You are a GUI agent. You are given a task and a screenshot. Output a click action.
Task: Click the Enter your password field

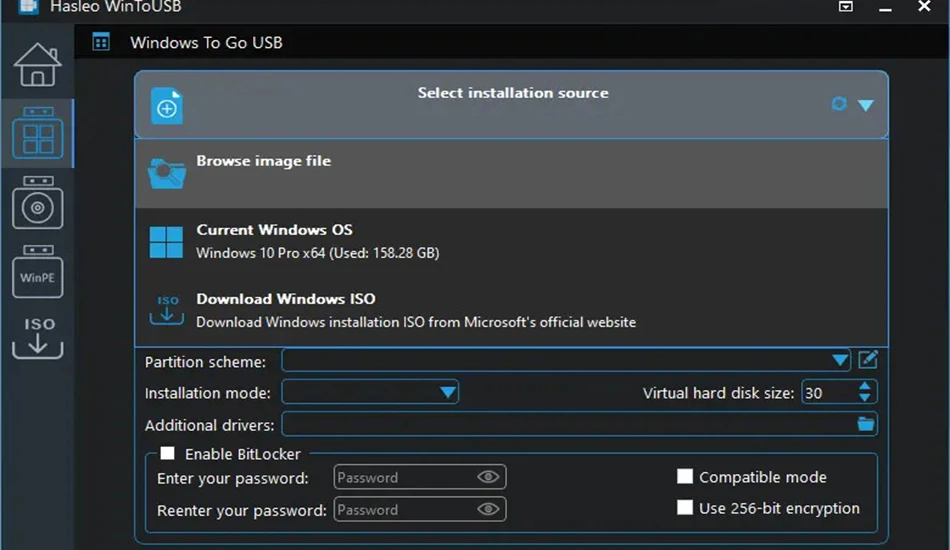coord(420,477)
